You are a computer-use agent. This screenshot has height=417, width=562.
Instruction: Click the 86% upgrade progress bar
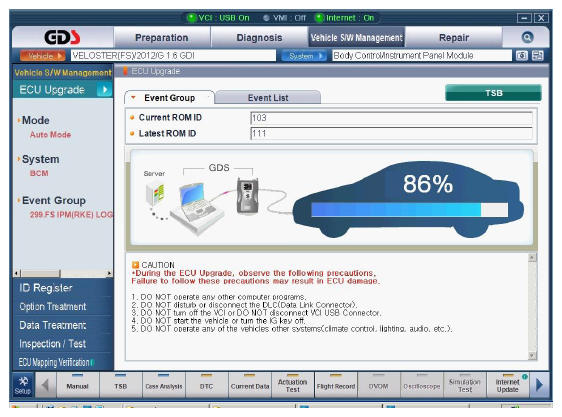pyautogui.click(x=410, y=209)
